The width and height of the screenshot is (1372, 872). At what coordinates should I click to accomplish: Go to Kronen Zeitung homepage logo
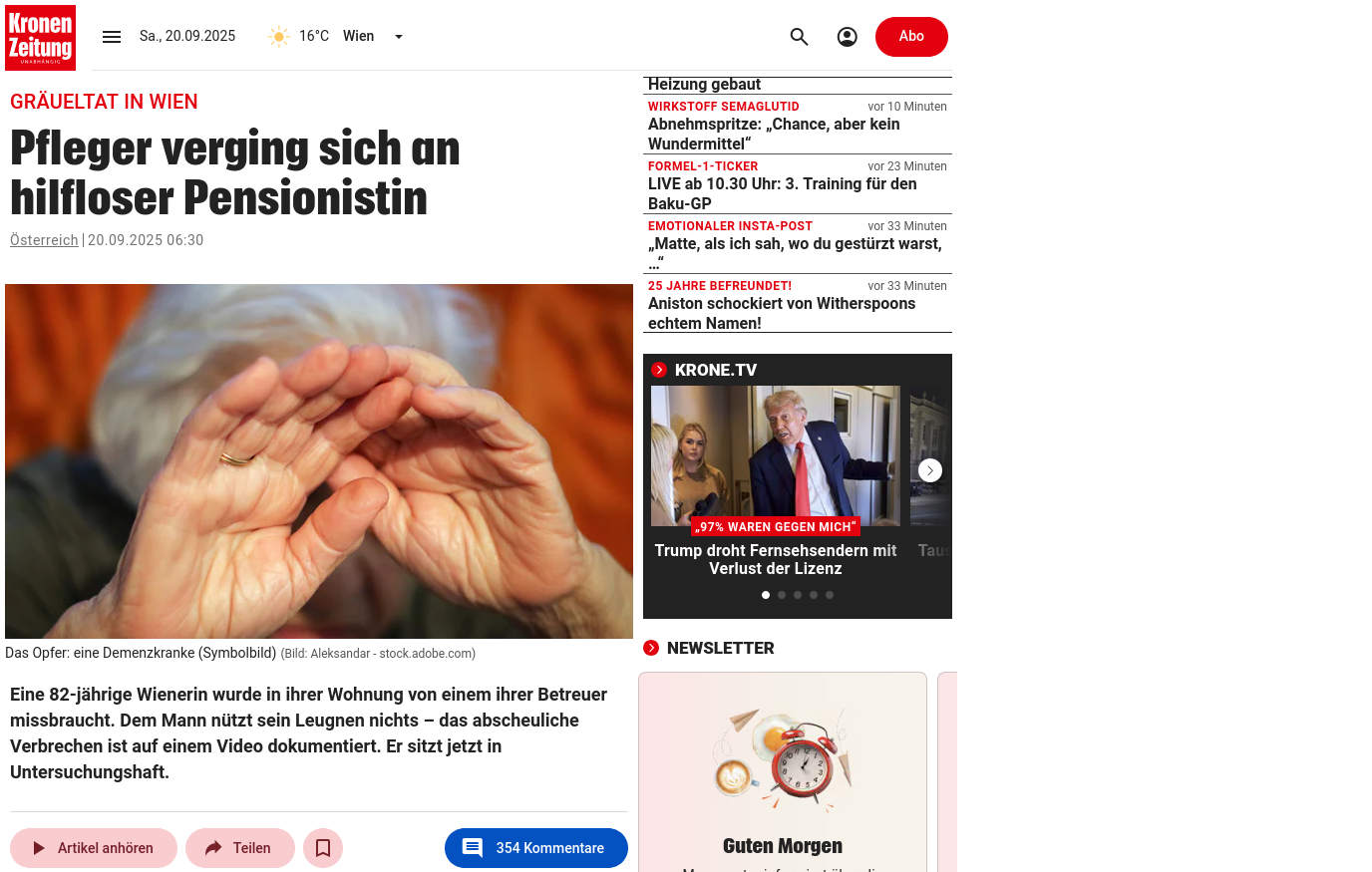[40, 38]
